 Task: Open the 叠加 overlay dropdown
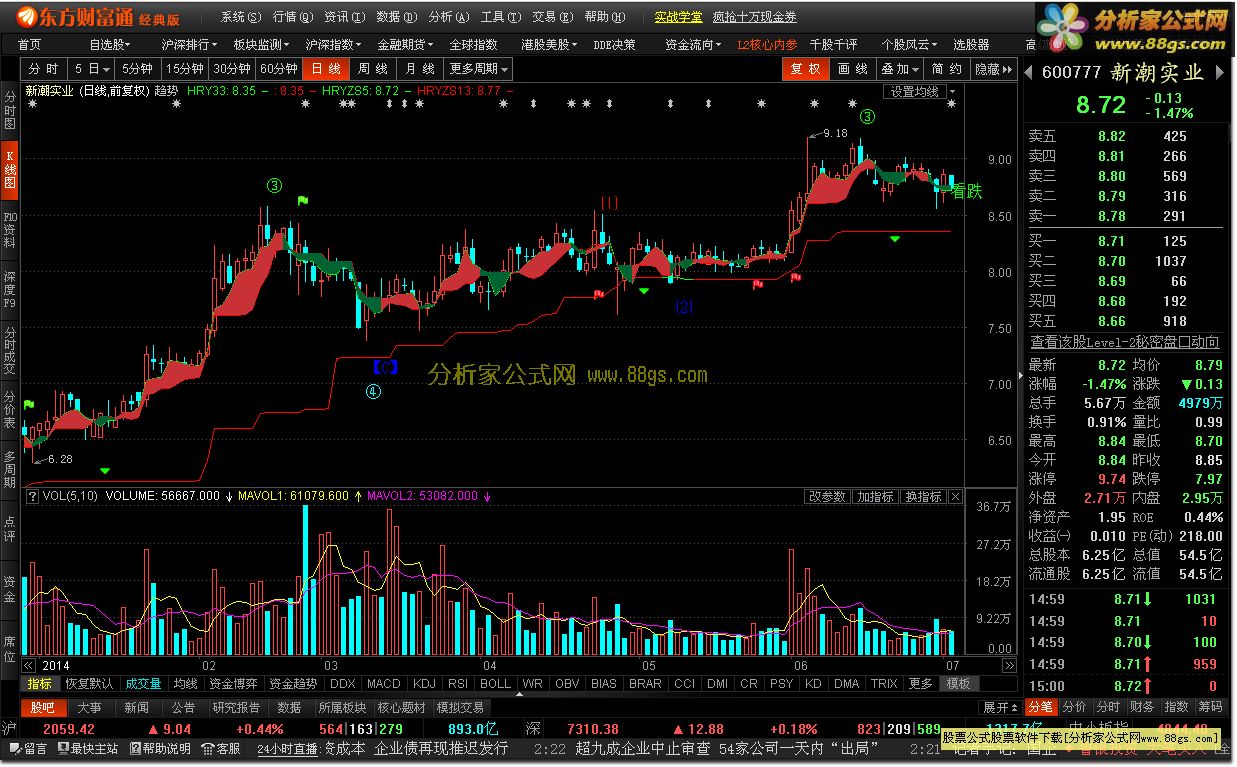coord(900,69)
